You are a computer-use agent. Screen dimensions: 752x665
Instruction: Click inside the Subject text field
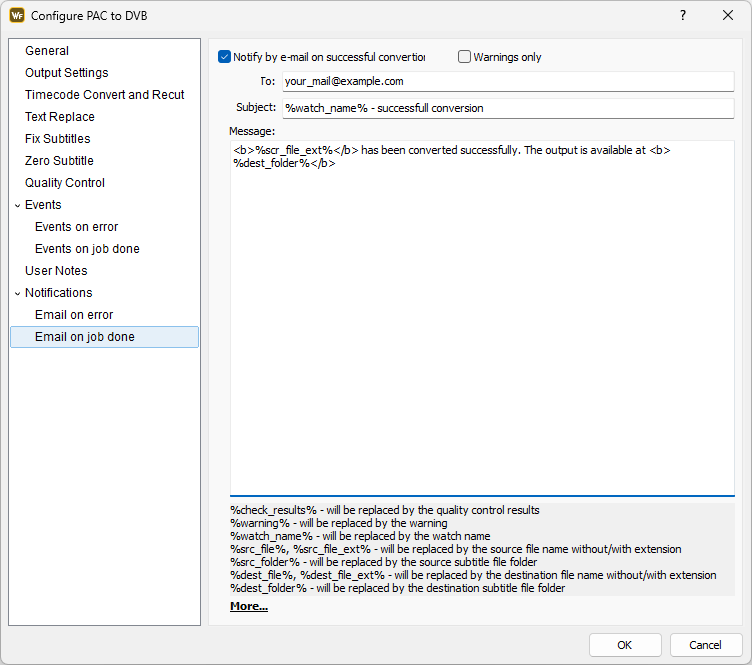coord(507,108)
